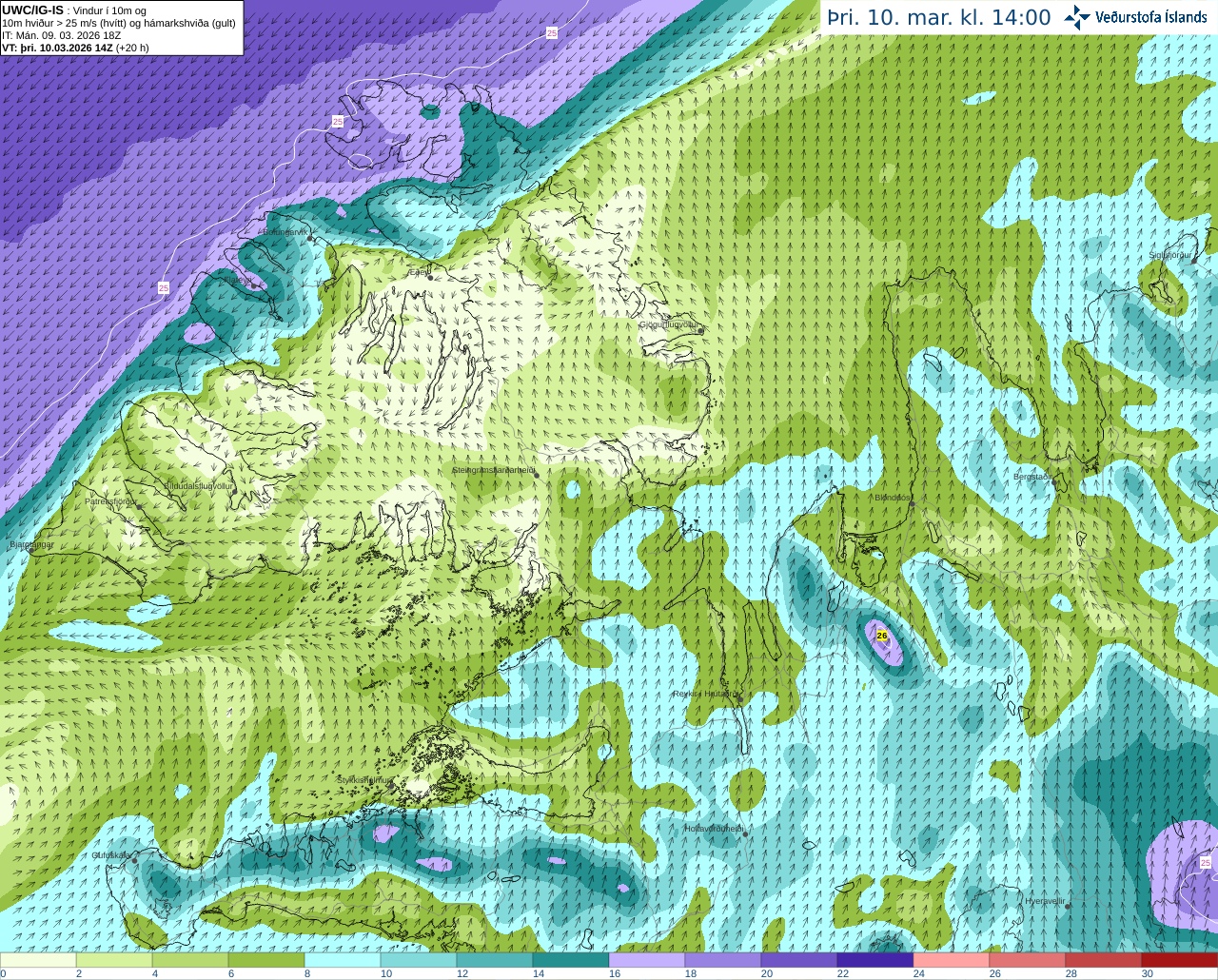
Task: Click the '16' tick label on color scale
Action: click(x=615, y=973)
